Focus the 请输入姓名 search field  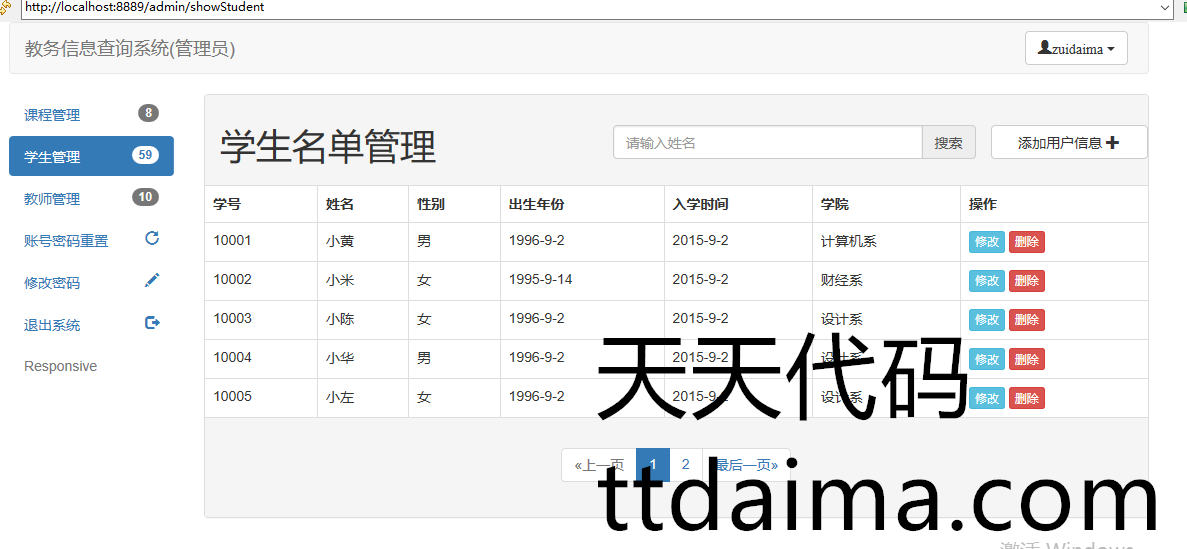pyautogui.click(x=767, y=143)
